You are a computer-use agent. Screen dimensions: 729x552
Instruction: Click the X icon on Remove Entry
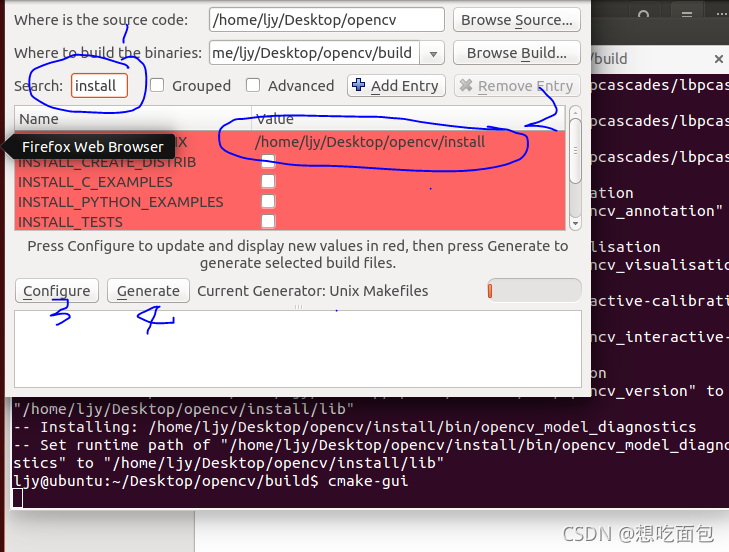click(466, 85)
